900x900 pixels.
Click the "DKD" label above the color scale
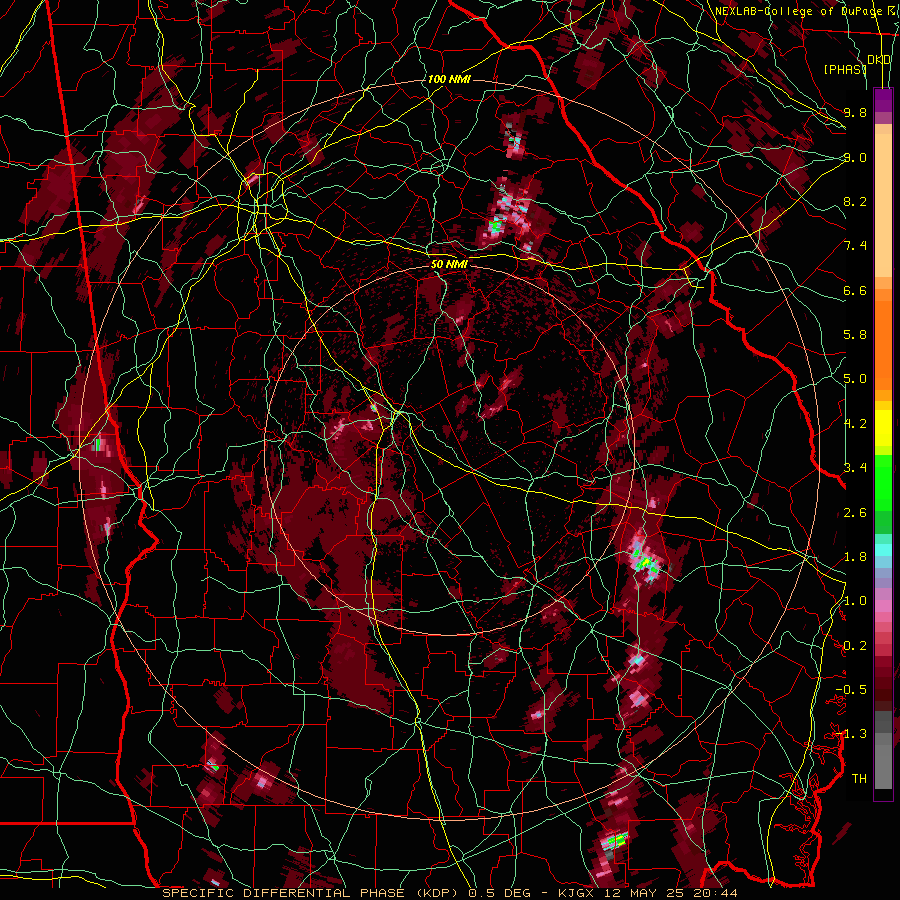pos(879,59)
